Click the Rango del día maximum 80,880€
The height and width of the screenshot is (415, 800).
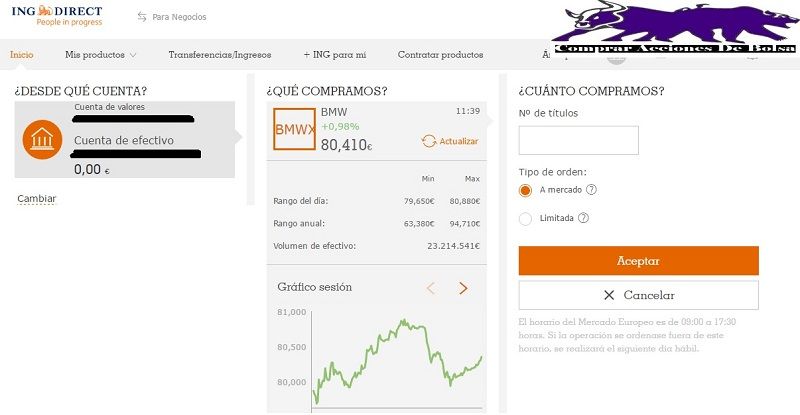[465, 201]
